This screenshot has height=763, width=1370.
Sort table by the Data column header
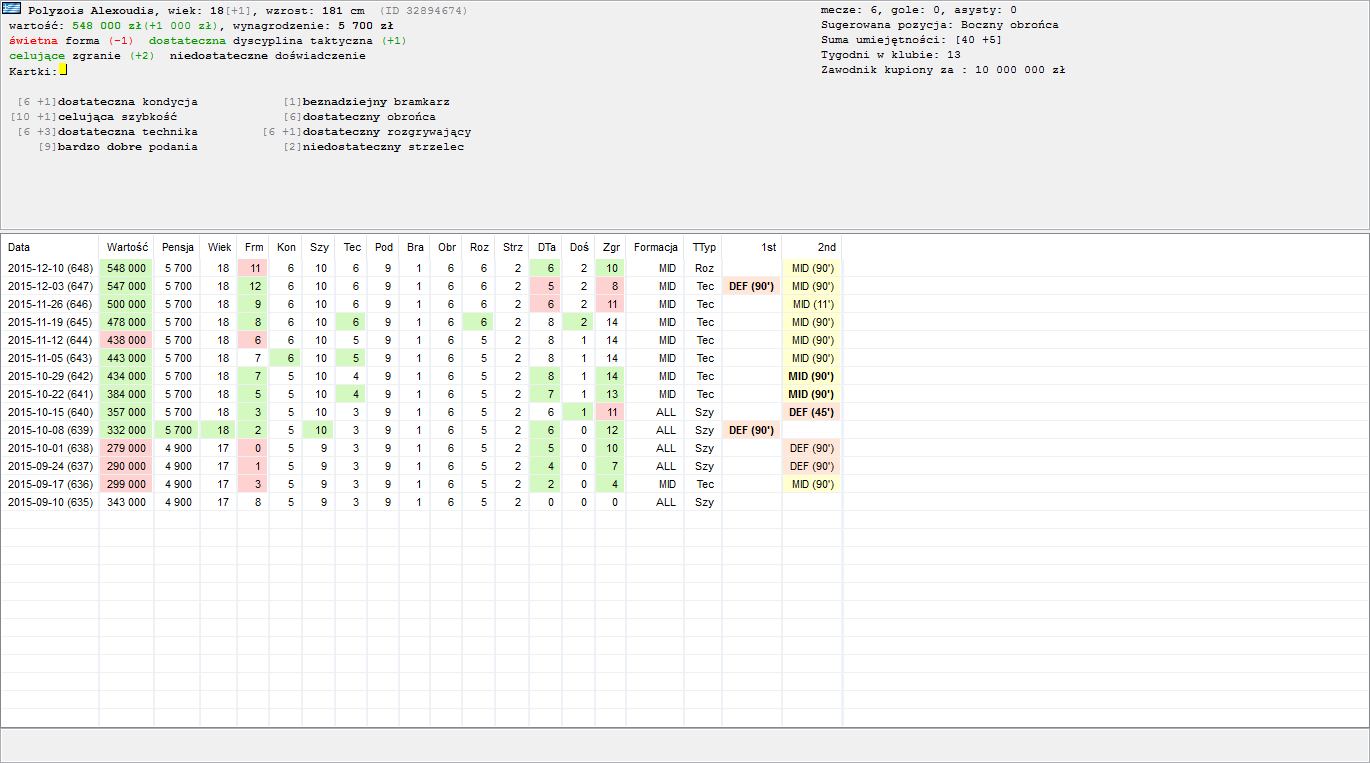coord(19,247)
